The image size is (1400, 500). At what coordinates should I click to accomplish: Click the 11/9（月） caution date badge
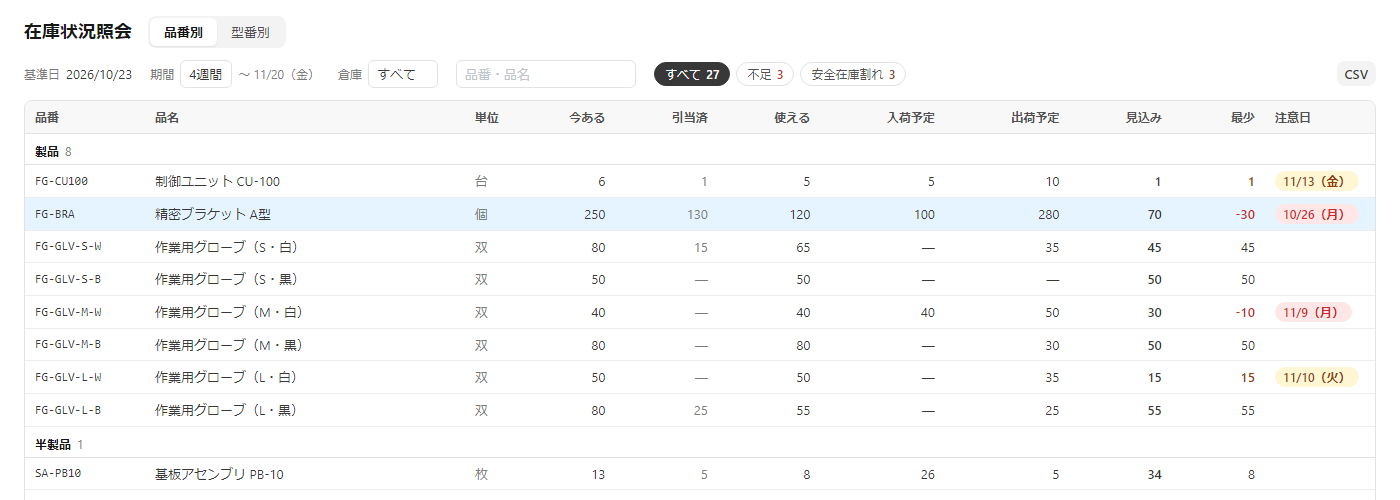coord(1313,313)
